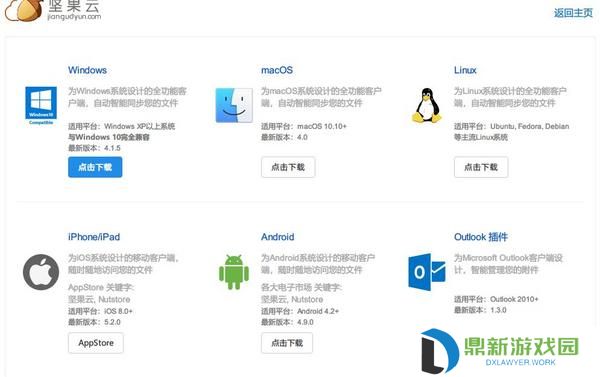
Task: Click the jianguoyun.com text under logo
Action: pos(74,16)
